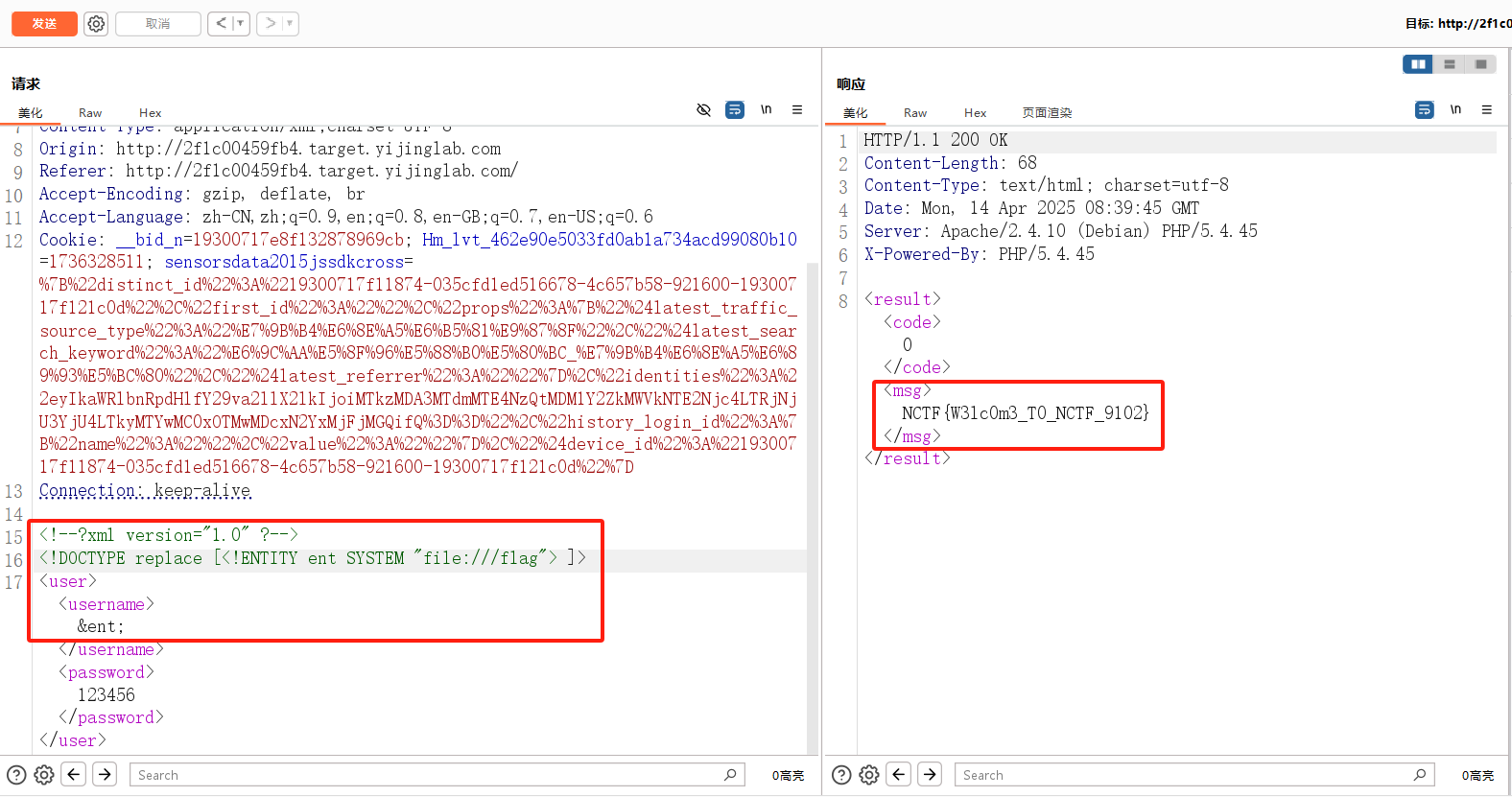
Task: Toggle word wrap icon in request panel
Action: pyautogui.click(x=735, y=110)
